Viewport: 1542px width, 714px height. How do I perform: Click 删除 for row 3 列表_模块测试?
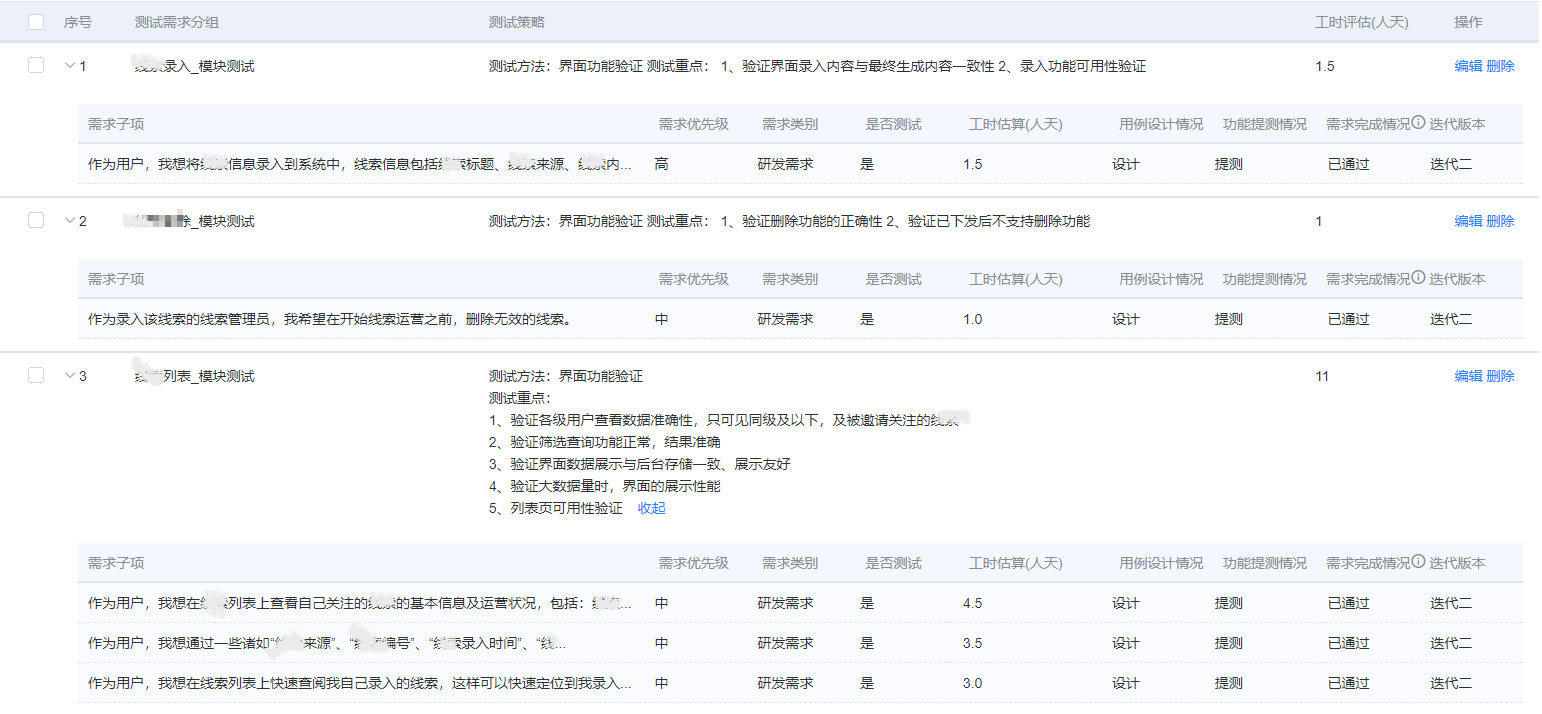tap(1500, 376)
